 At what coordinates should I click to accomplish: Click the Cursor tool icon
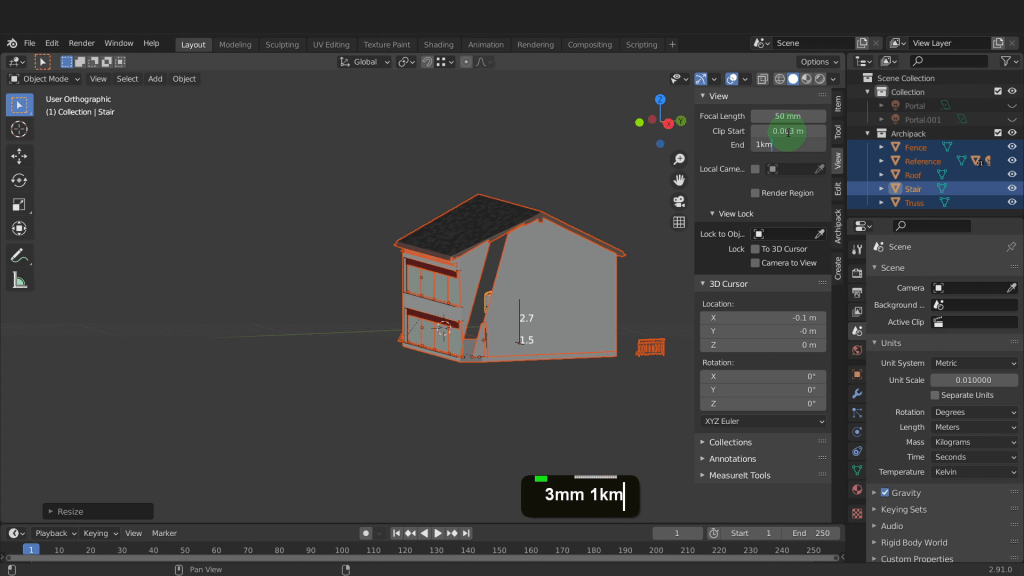pos(19,129)
